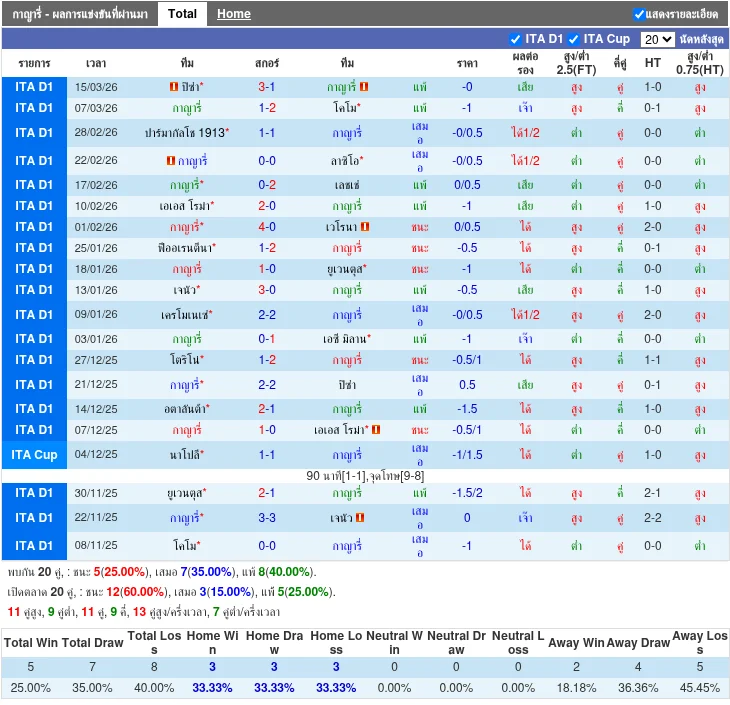Open the 3-3 score versus เจนัว
Screen dimensions: 730x705
coord(267,518)
